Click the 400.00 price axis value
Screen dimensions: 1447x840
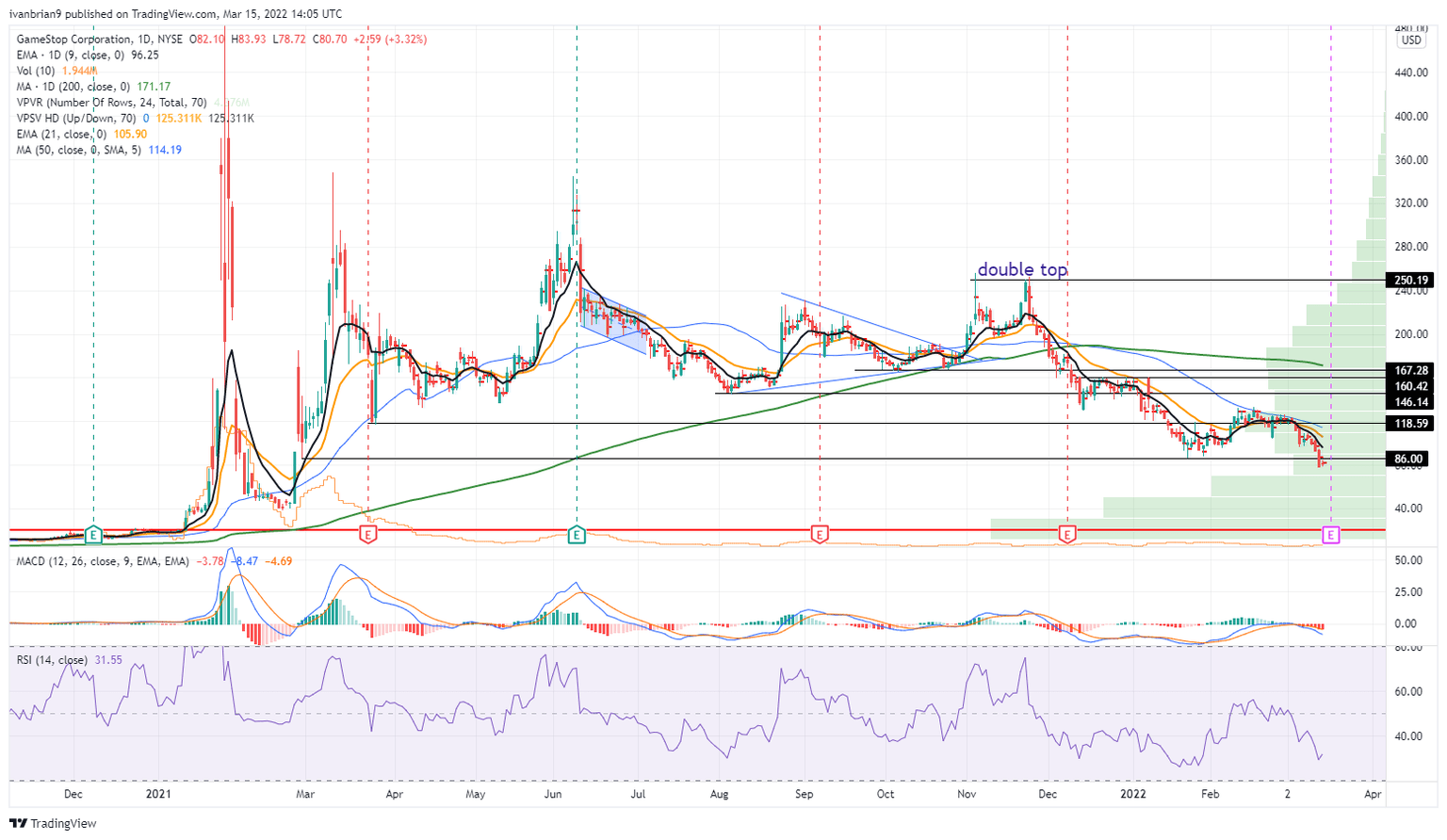(1411, 117)
